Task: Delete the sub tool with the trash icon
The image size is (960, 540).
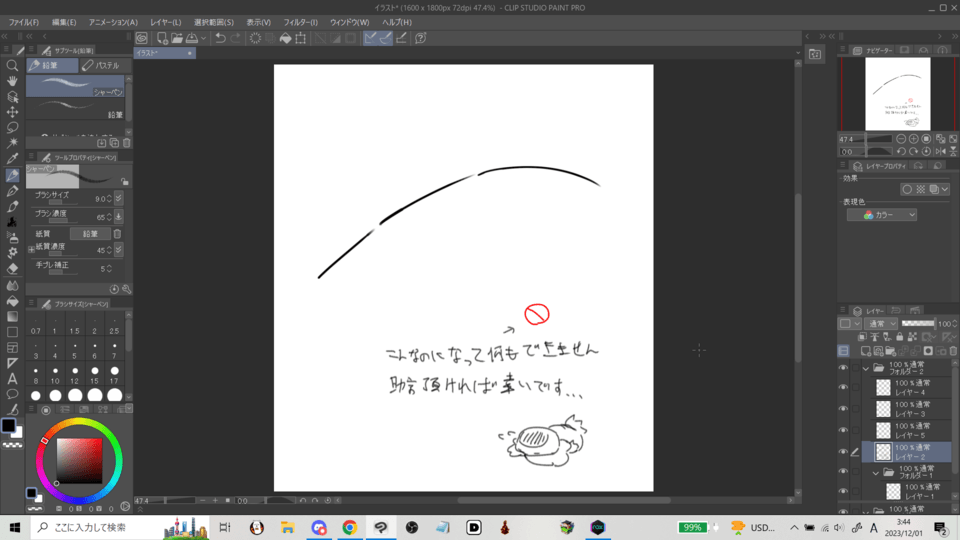Action: click(126, 143)
